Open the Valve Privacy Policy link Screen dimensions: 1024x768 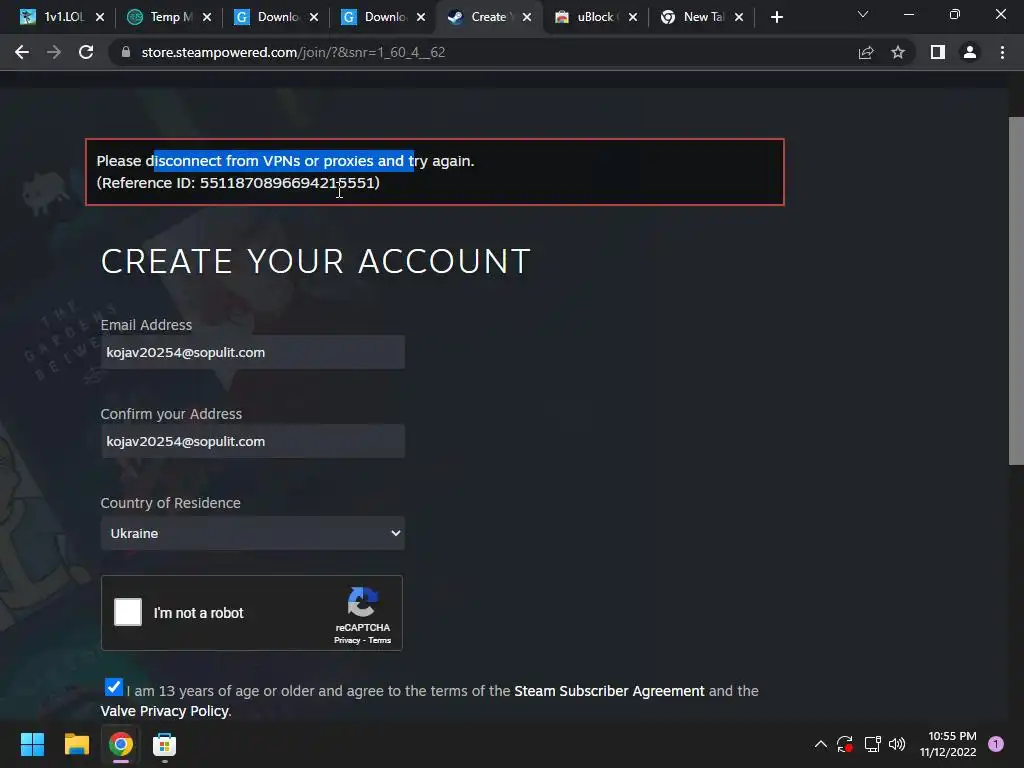click(164, 711)
